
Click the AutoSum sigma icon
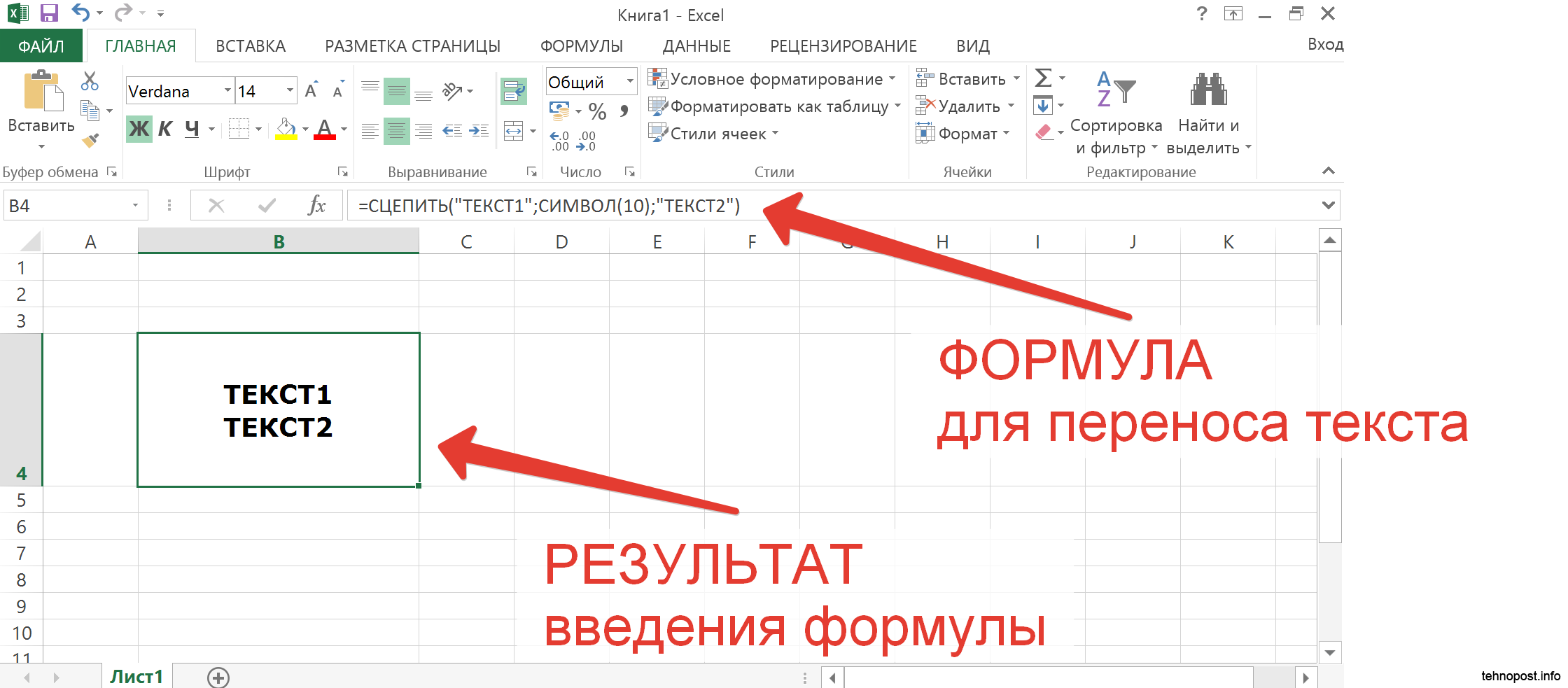(x=1043, y=78)
